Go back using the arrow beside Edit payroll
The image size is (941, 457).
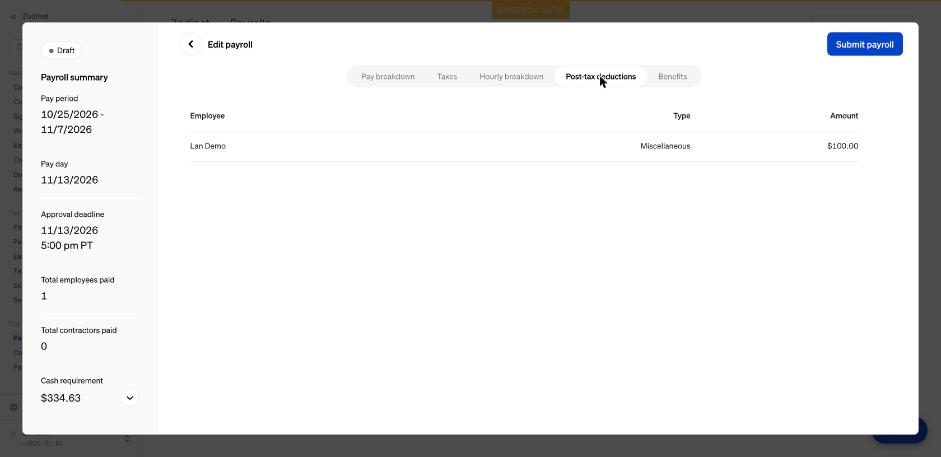point(191,44)
